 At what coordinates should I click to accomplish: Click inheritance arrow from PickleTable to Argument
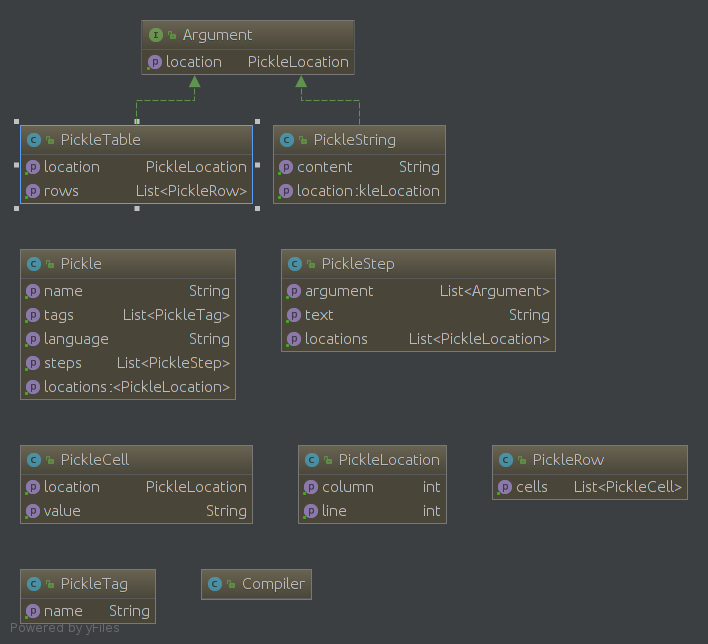pos(194,84)
